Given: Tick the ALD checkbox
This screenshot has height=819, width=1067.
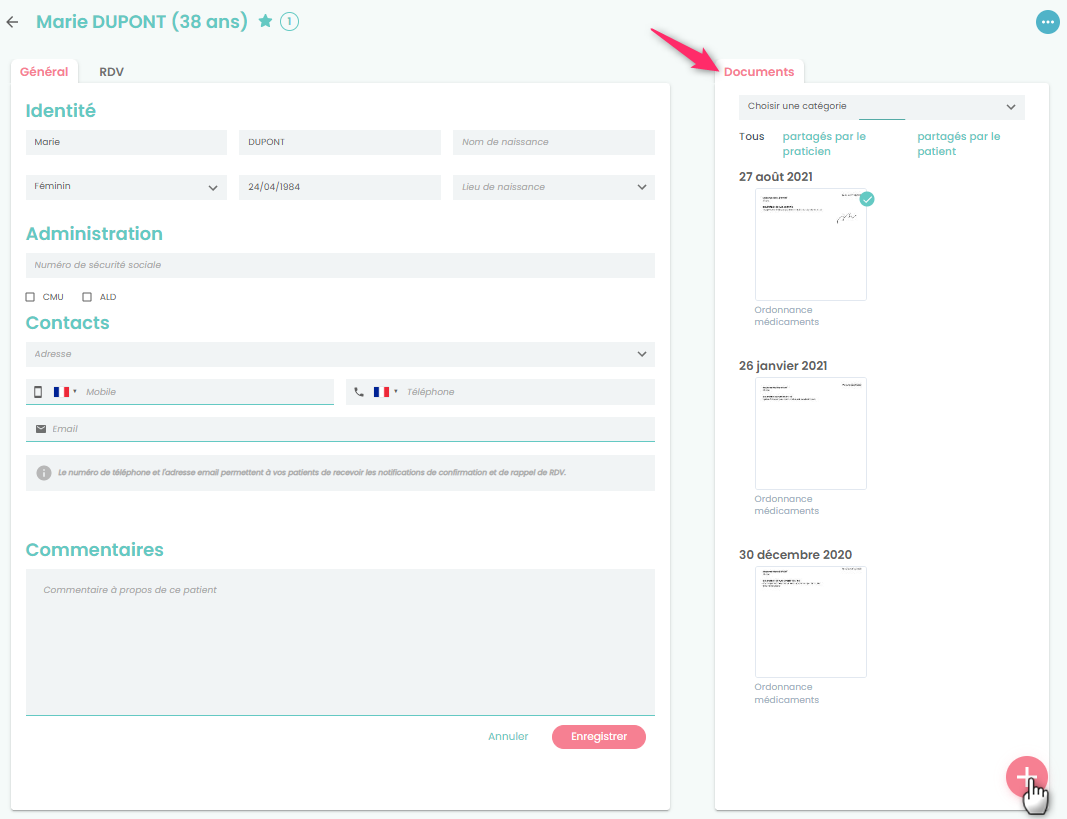Looking at the screenshot, I should point(87,297).
